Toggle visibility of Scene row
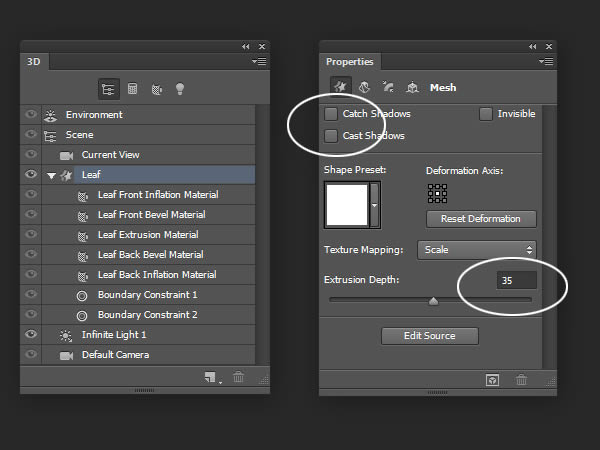The image size is (600, 450). coord(31,134)
